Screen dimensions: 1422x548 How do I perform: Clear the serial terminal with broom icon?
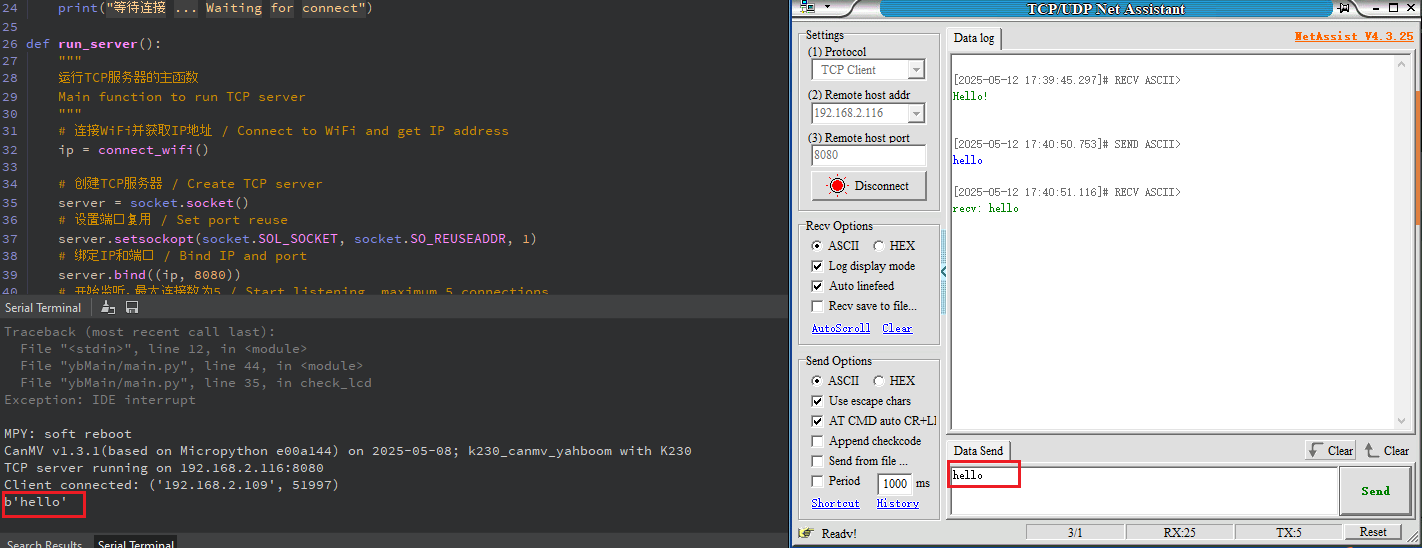coord(109,308)
